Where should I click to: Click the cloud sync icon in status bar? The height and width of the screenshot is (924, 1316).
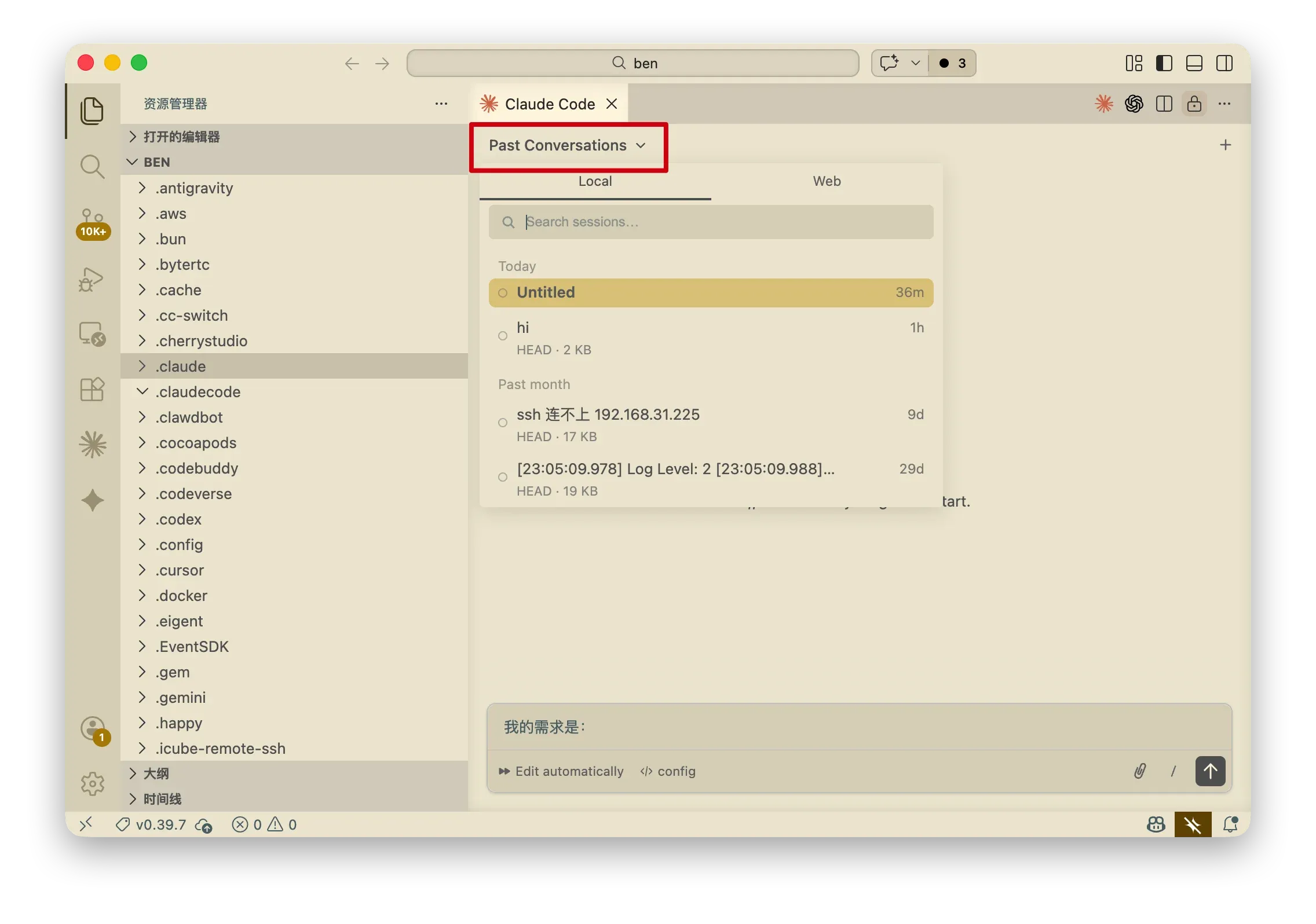point(204,825)
